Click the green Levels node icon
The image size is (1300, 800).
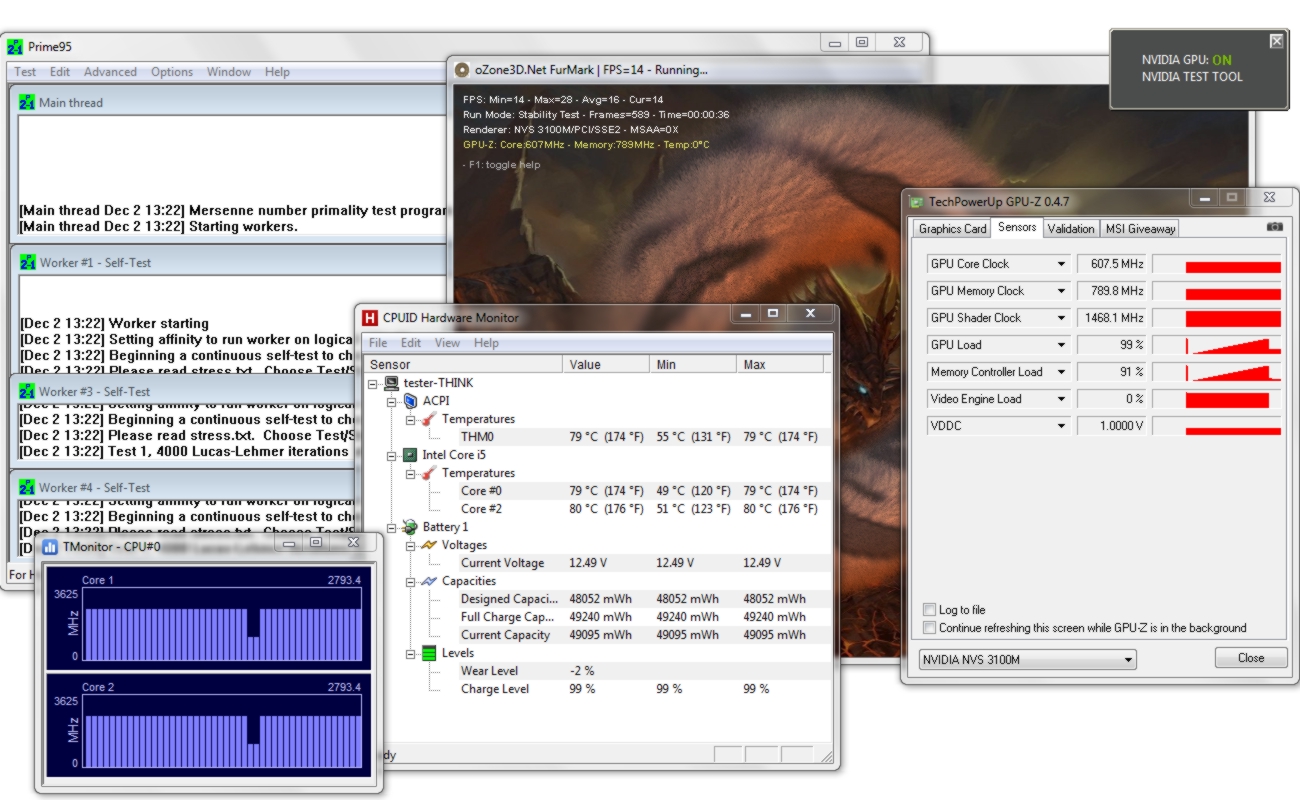click(x=428, y=653)
